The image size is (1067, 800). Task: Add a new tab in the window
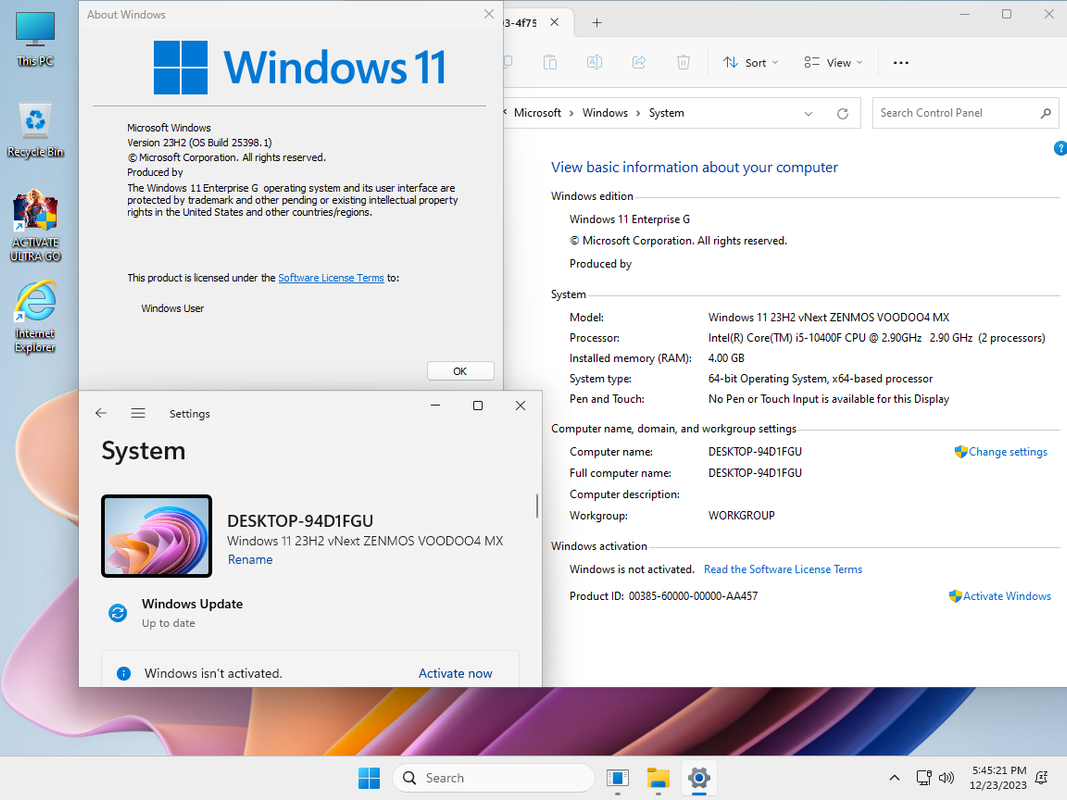[597, 22]
